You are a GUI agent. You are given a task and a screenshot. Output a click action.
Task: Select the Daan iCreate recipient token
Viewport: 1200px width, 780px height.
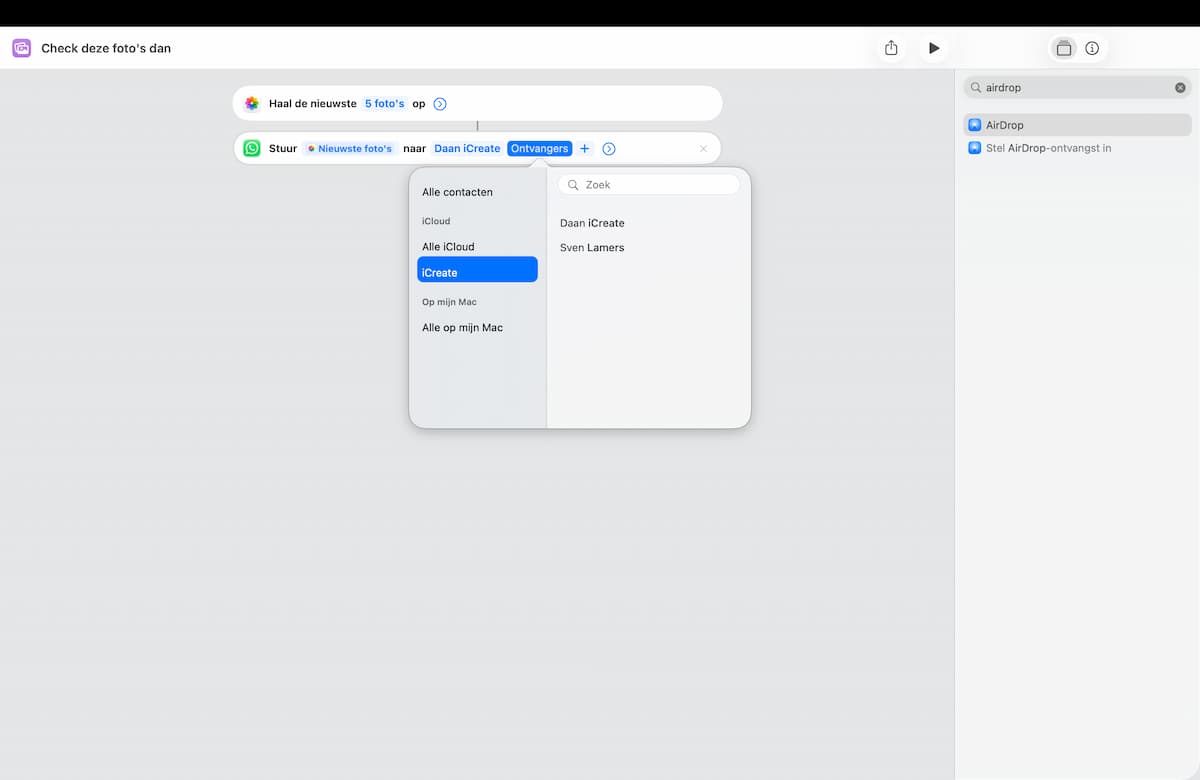click(467, 148)
